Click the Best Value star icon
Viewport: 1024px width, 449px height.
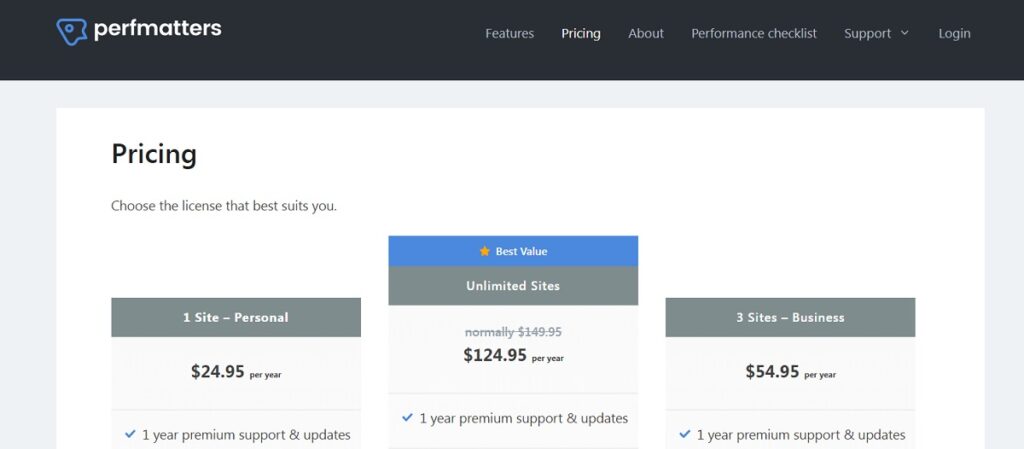485,251
